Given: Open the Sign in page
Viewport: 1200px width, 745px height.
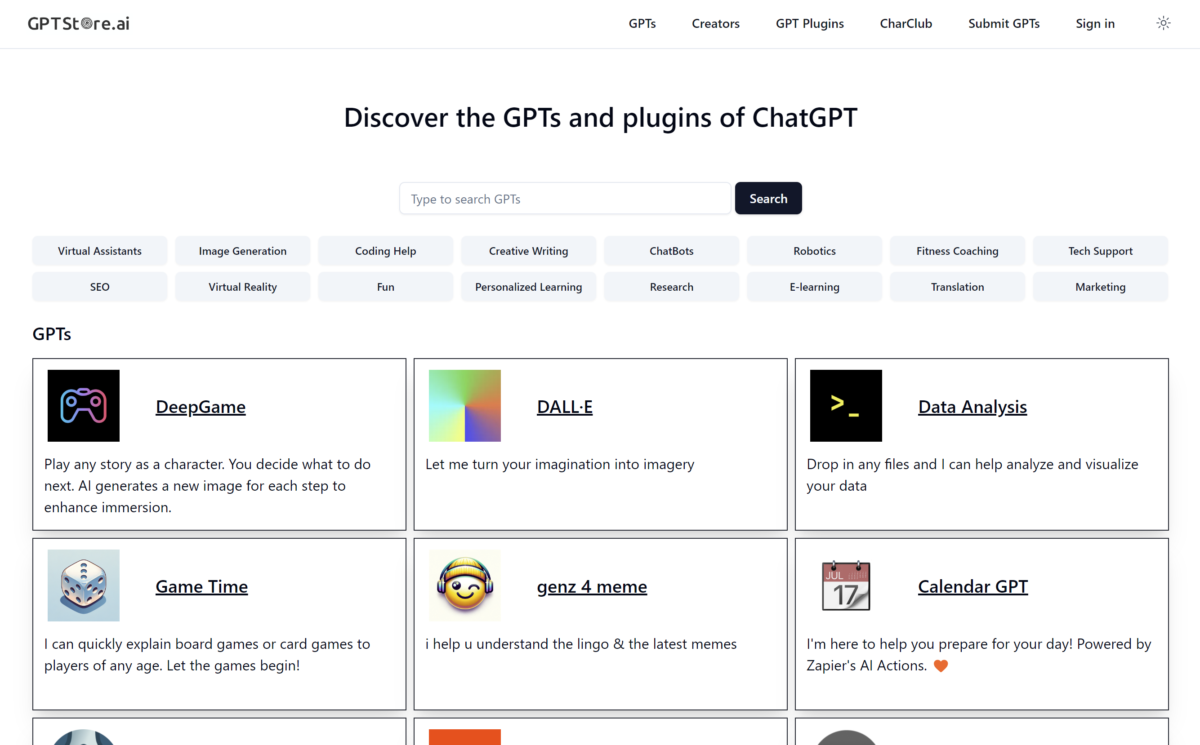Looking at the screenshot, I should 1095,23.
